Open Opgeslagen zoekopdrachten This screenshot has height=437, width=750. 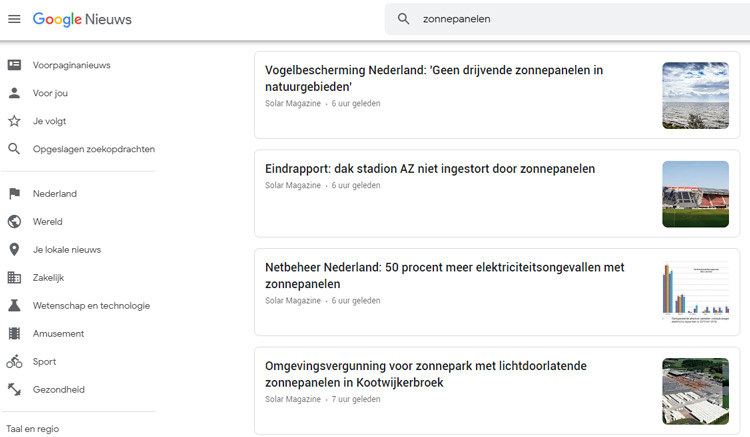click(94, 149)
